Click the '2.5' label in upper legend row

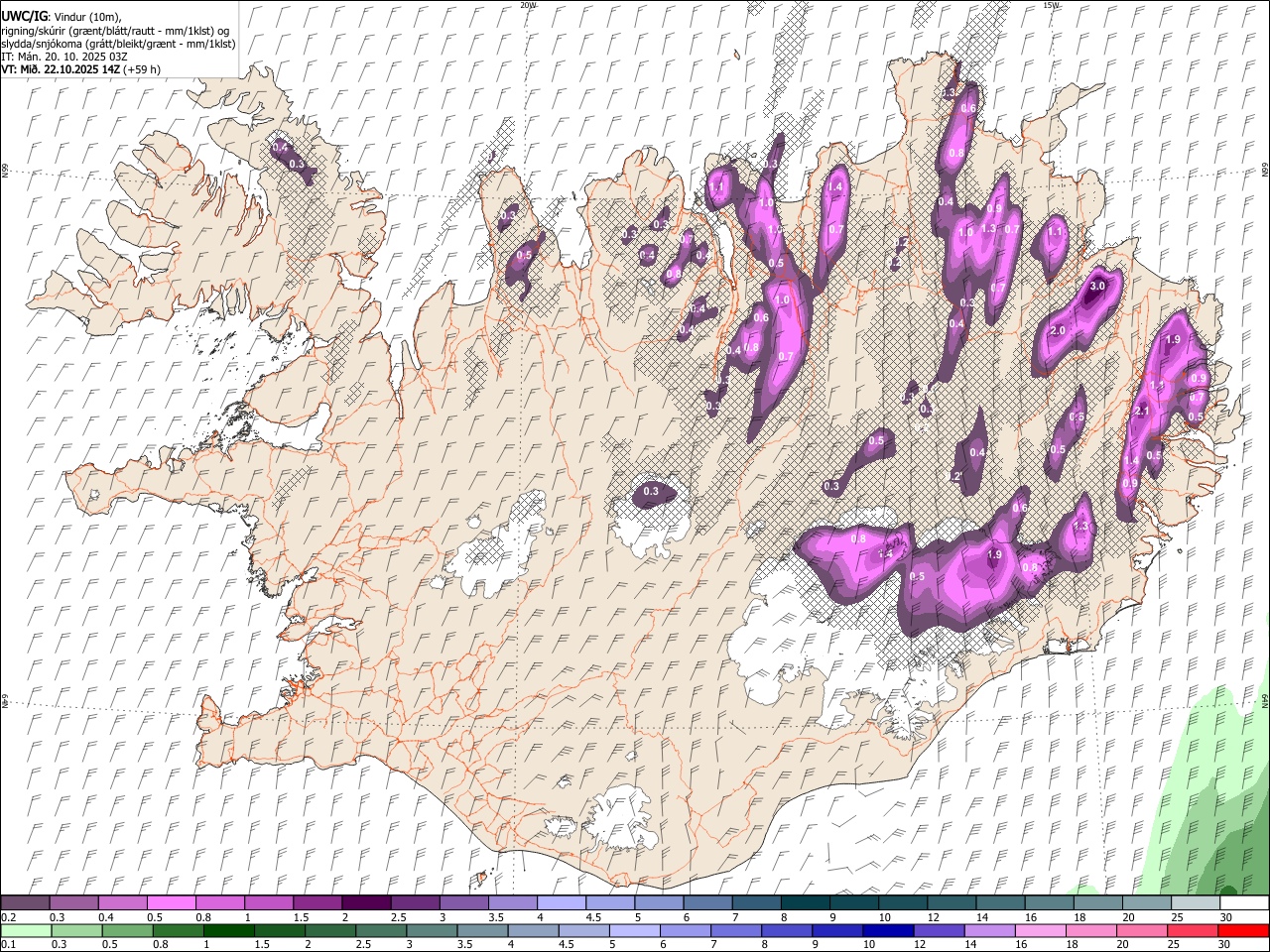coord(398,917)
